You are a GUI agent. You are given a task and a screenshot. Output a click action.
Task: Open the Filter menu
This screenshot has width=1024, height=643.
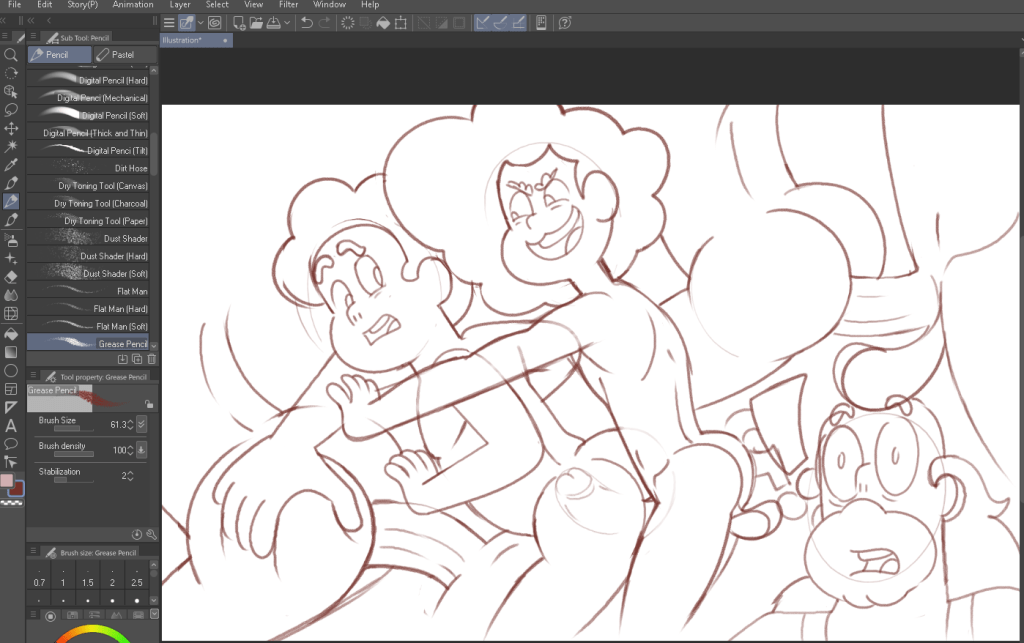288,5
